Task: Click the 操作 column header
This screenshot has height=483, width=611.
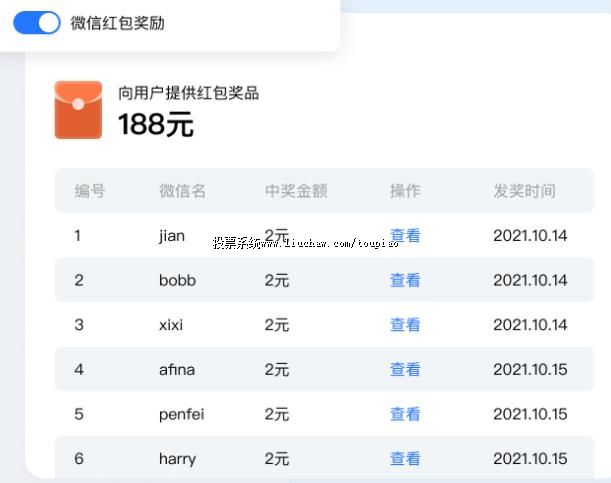Action: (x=405, y=190)
